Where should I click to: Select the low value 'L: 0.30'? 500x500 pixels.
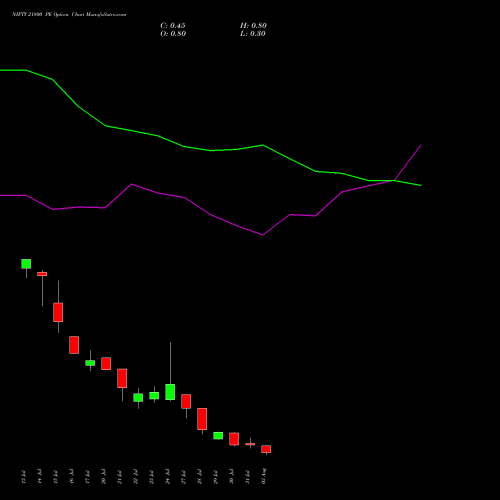253,34
